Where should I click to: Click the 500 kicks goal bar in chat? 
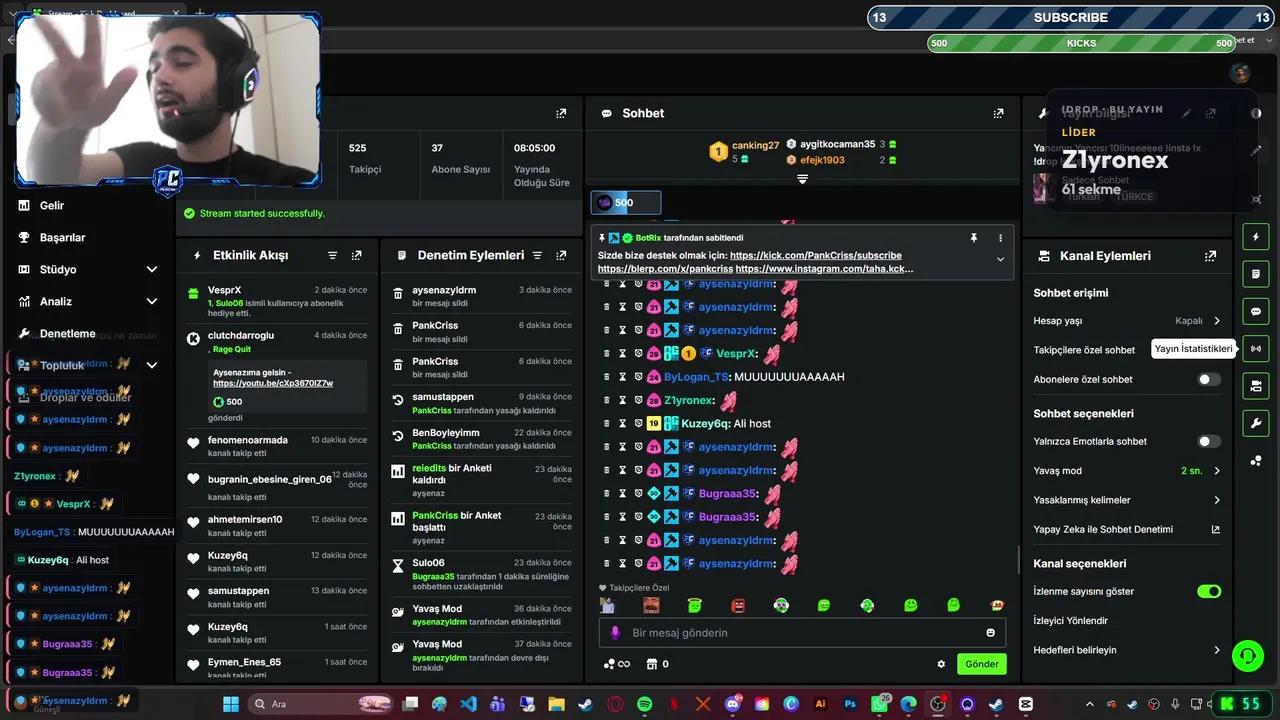626,203
